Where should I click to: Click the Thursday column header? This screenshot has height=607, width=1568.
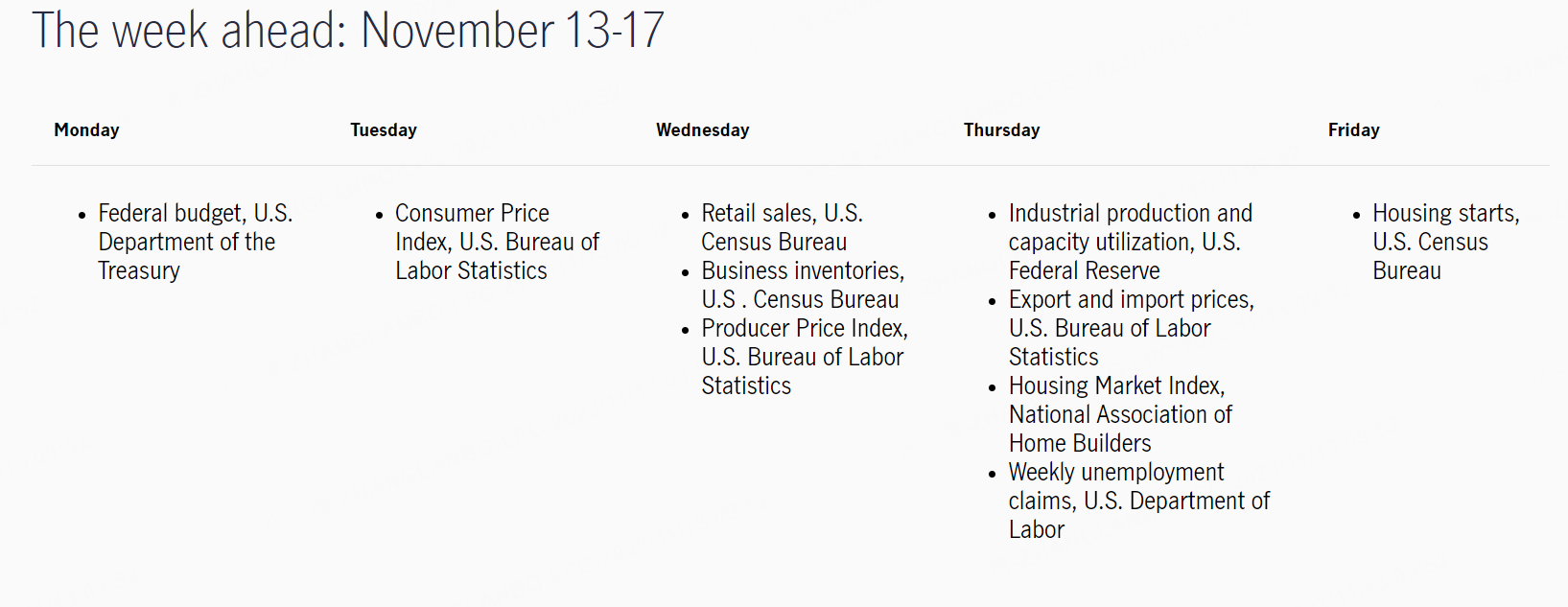click(x=1001, y=130)
